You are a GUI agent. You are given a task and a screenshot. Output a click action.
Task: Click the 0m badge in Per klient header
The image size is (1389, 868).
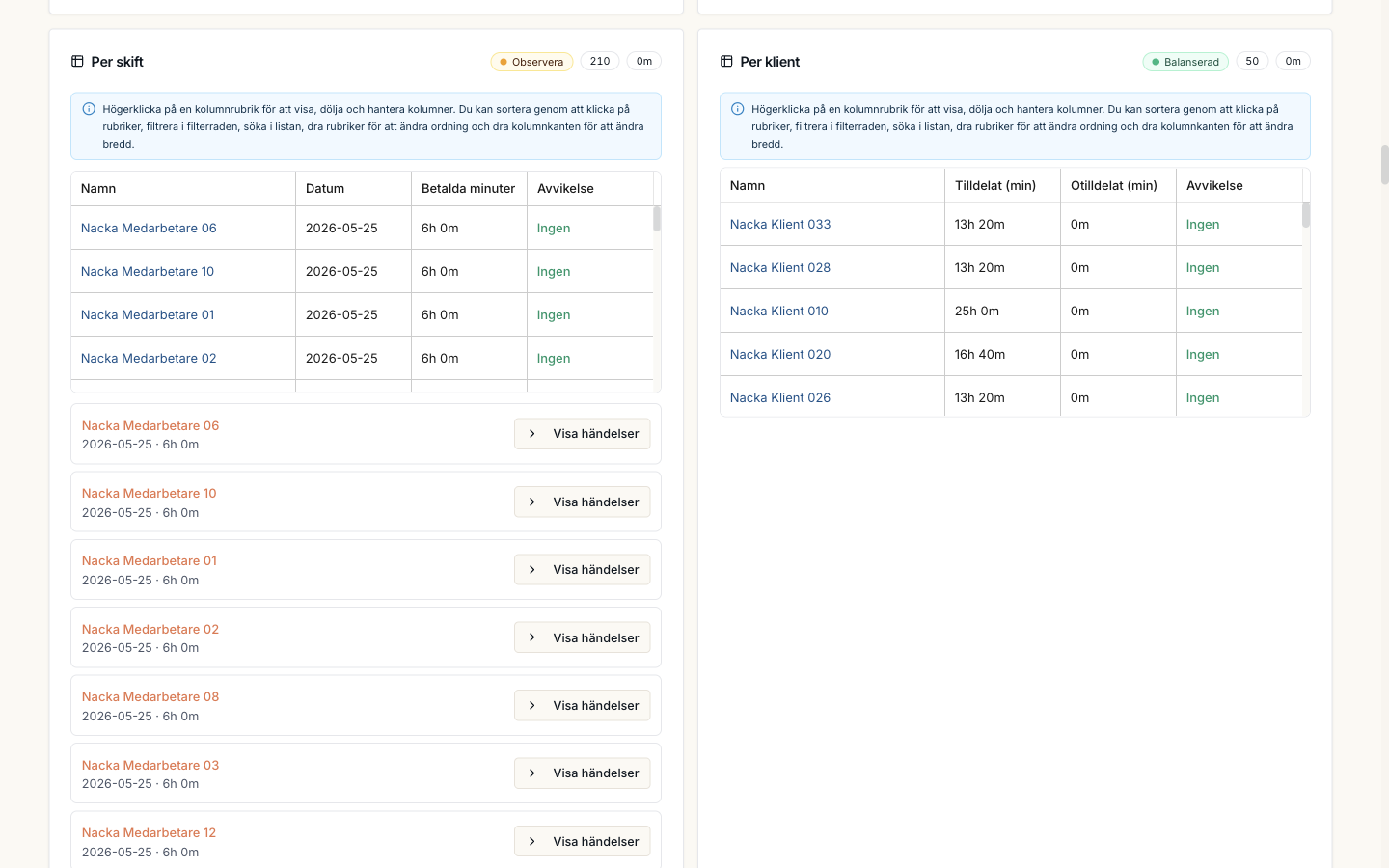coord(1294,61)
